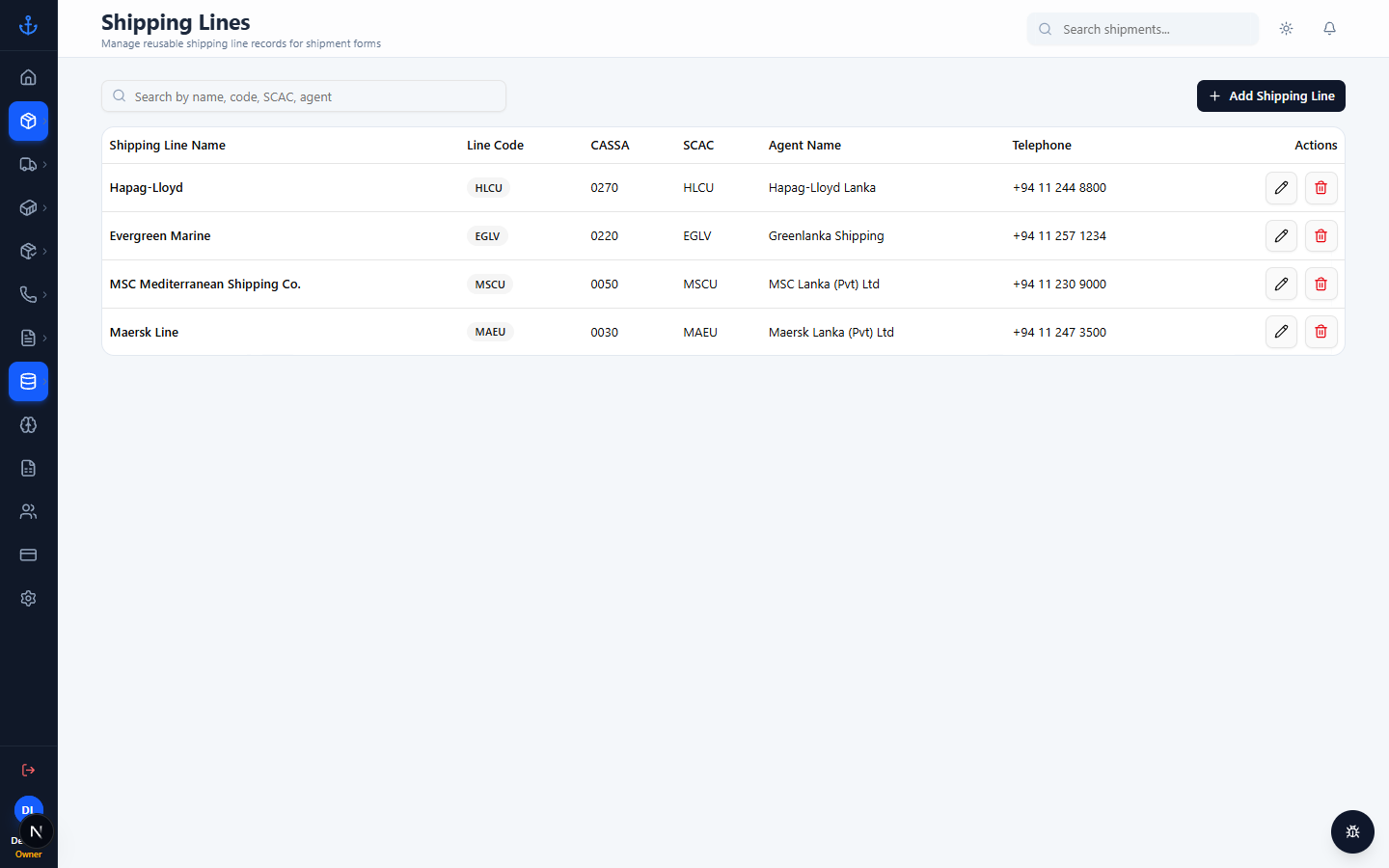
Task: Open the container sidebar icon
Action: [x=28, y=207]
